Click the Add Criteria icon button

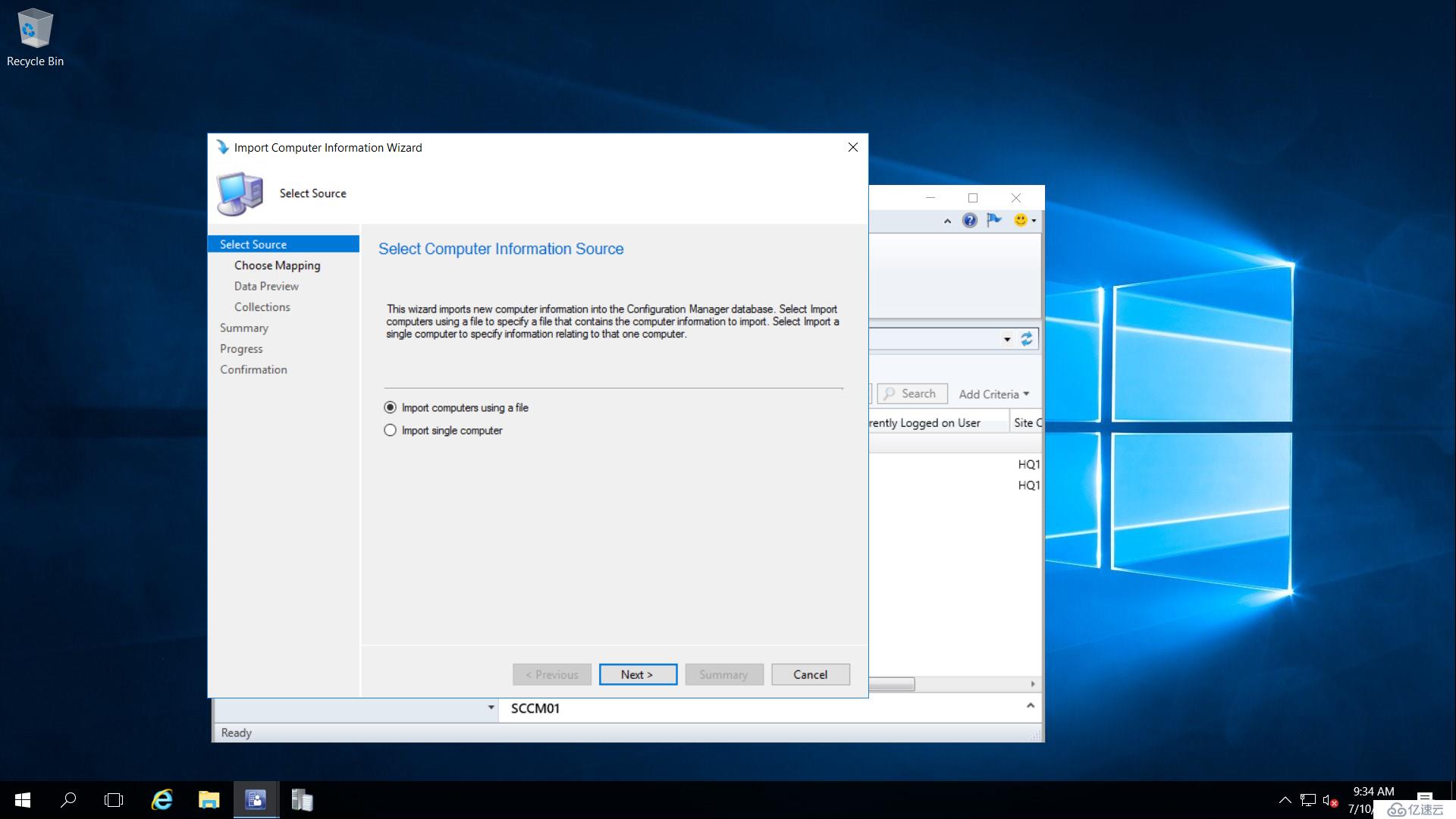point(991,393)
